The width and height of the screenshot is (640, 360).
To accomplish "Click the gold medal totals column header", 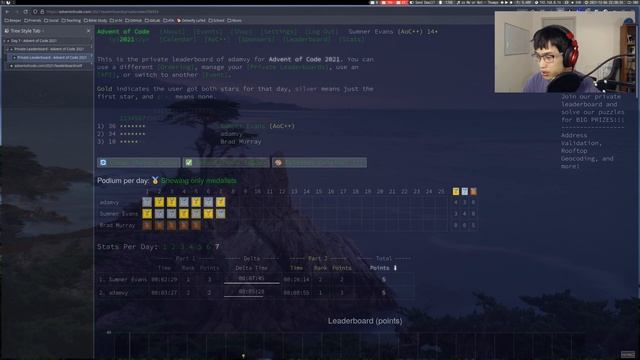I will click(456, 191).
